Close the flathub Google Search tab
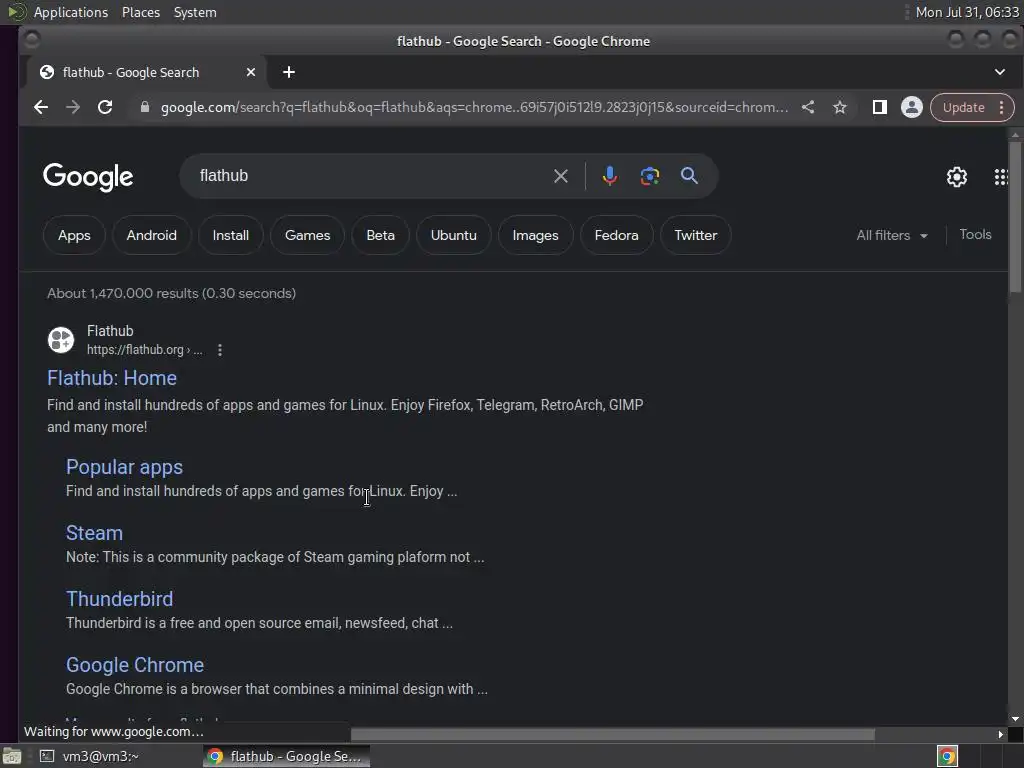 coord(251,72)
